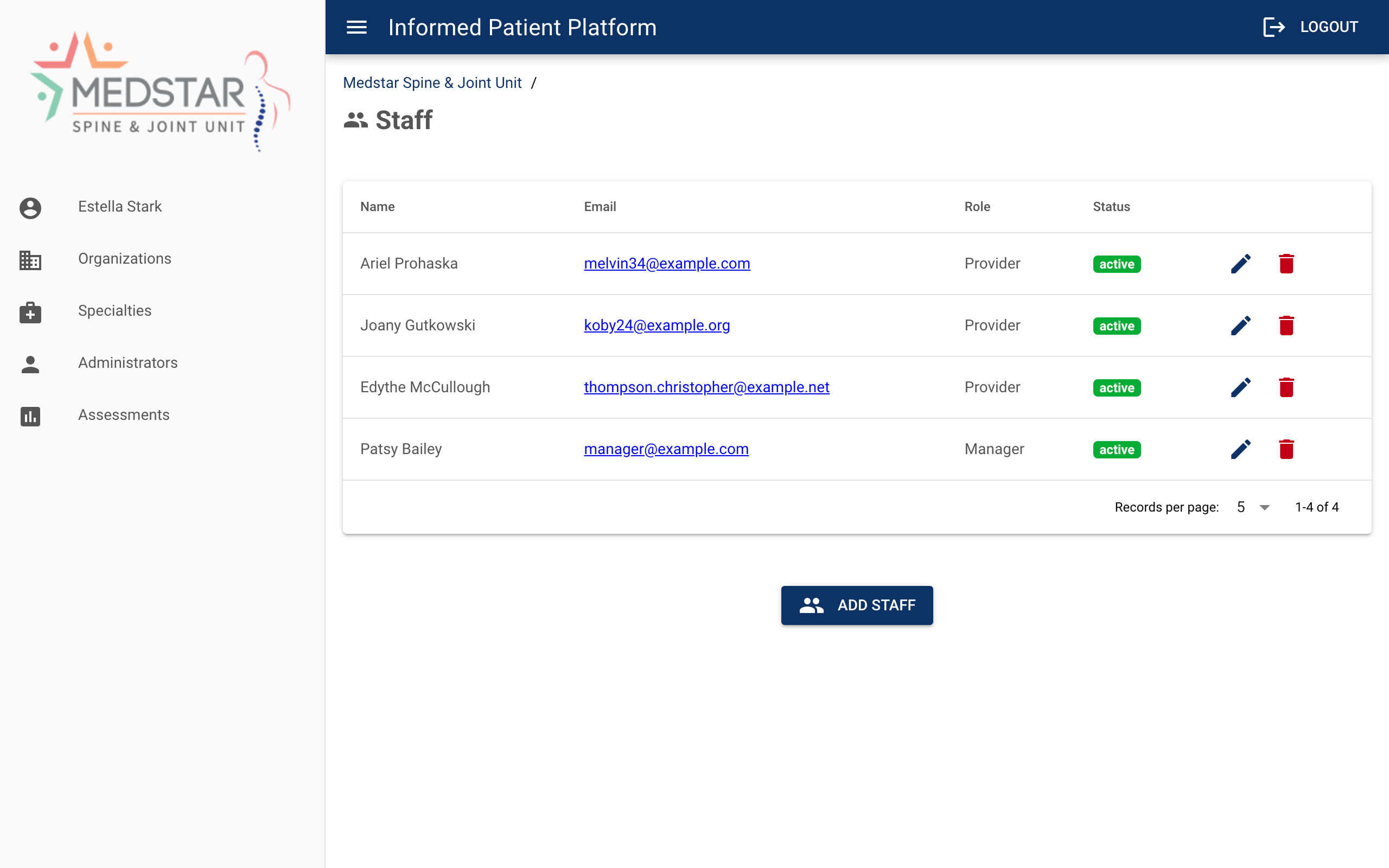Delete Joany Gutkowski from staff
The width and height of the screenshot is (1389, 868).
tap(1286, 325)
